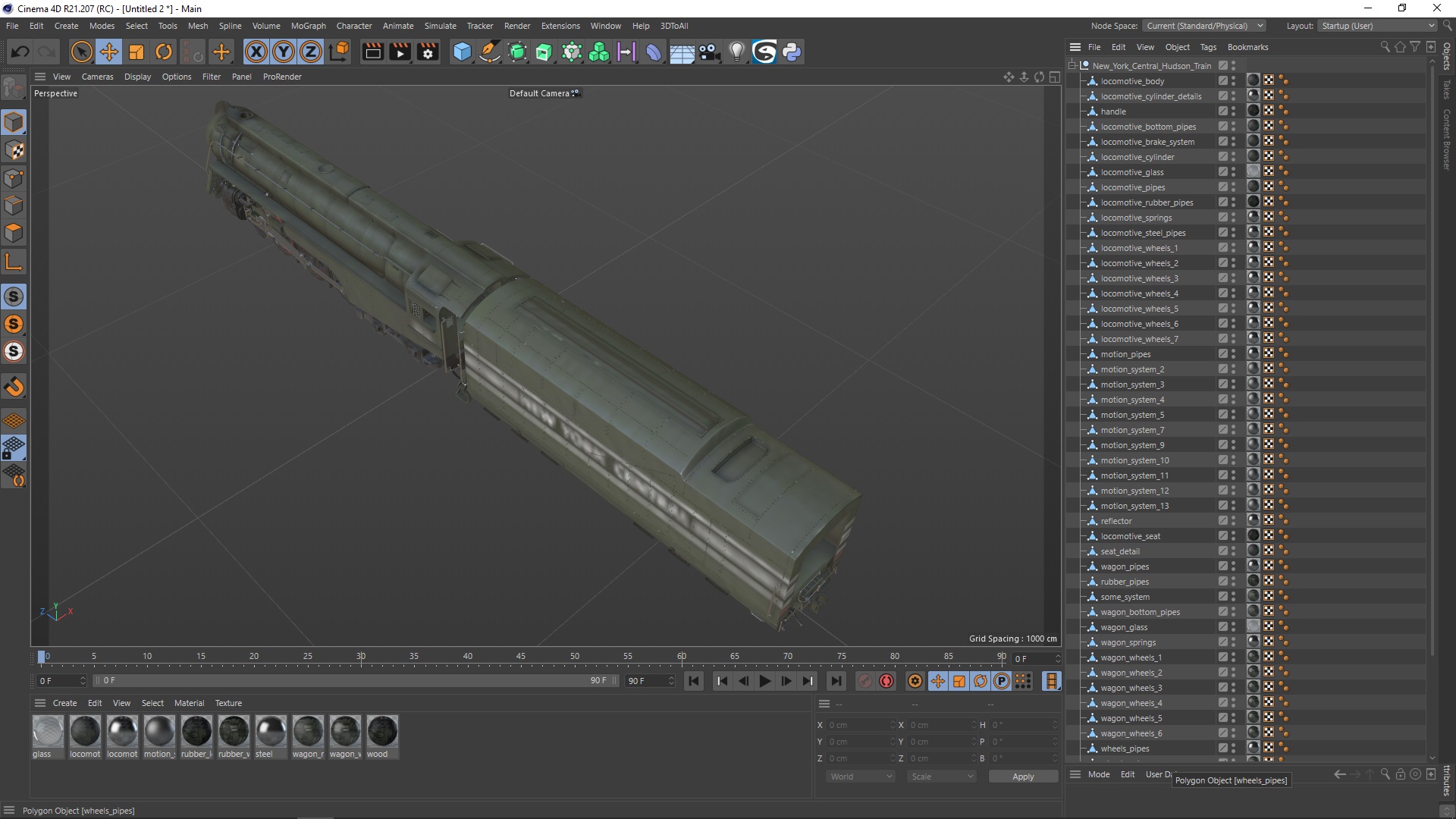Screen dimensions: 1456x819
Task: Go to end of animation
Action: pos(836,681)
